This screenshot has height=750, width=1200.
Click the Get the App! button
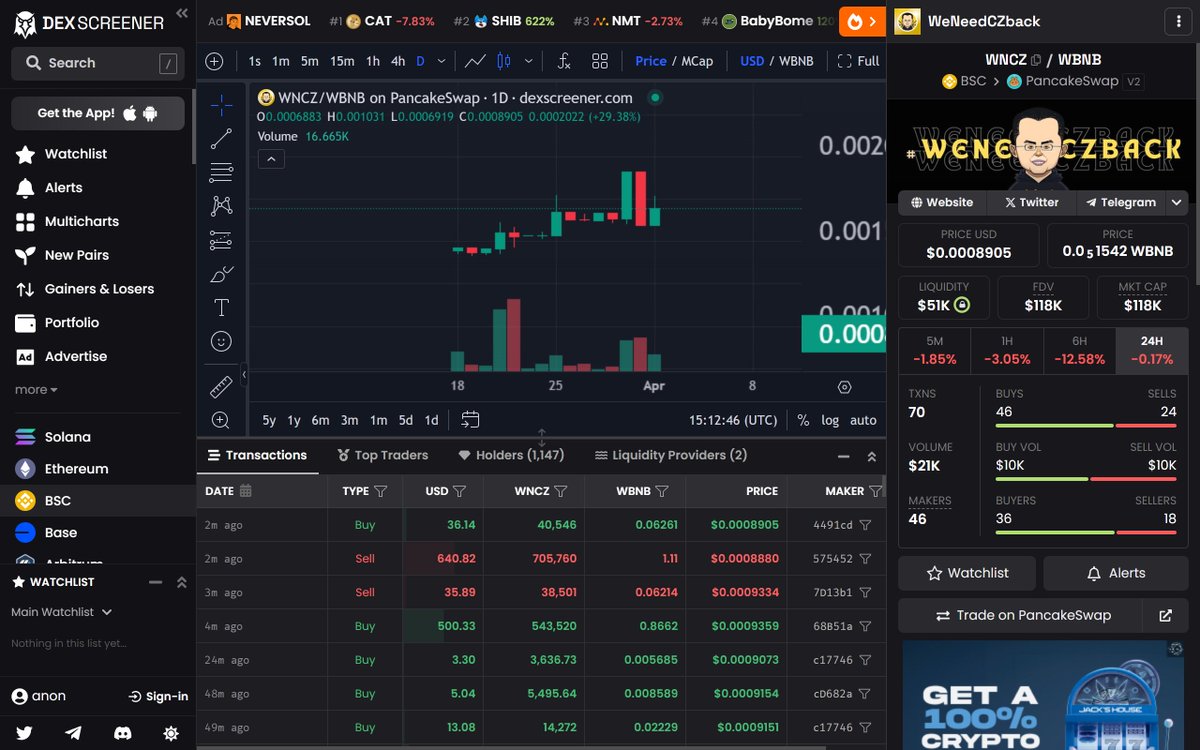(98, 113)
